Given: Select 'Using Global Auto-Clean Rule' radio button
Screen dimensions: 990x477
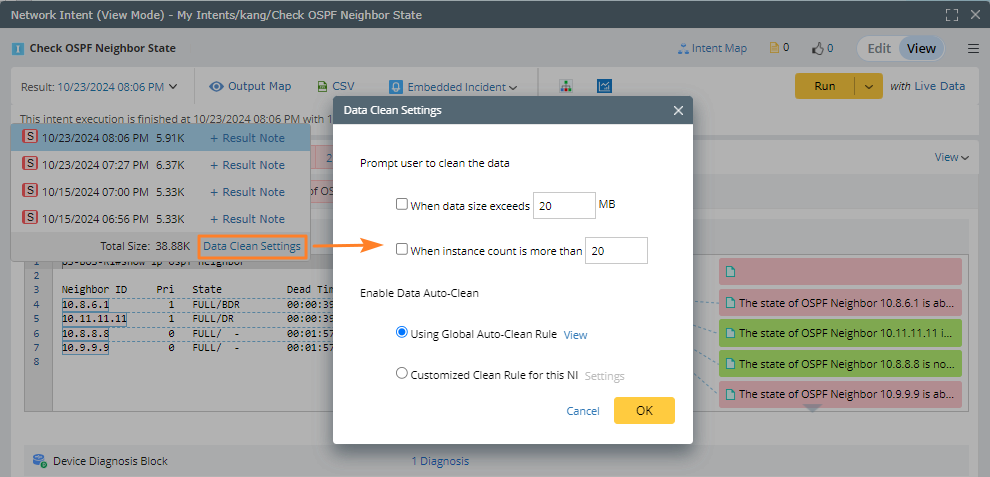Looking at the screenshot, I should pyautogui.click(x=402, y=333).
